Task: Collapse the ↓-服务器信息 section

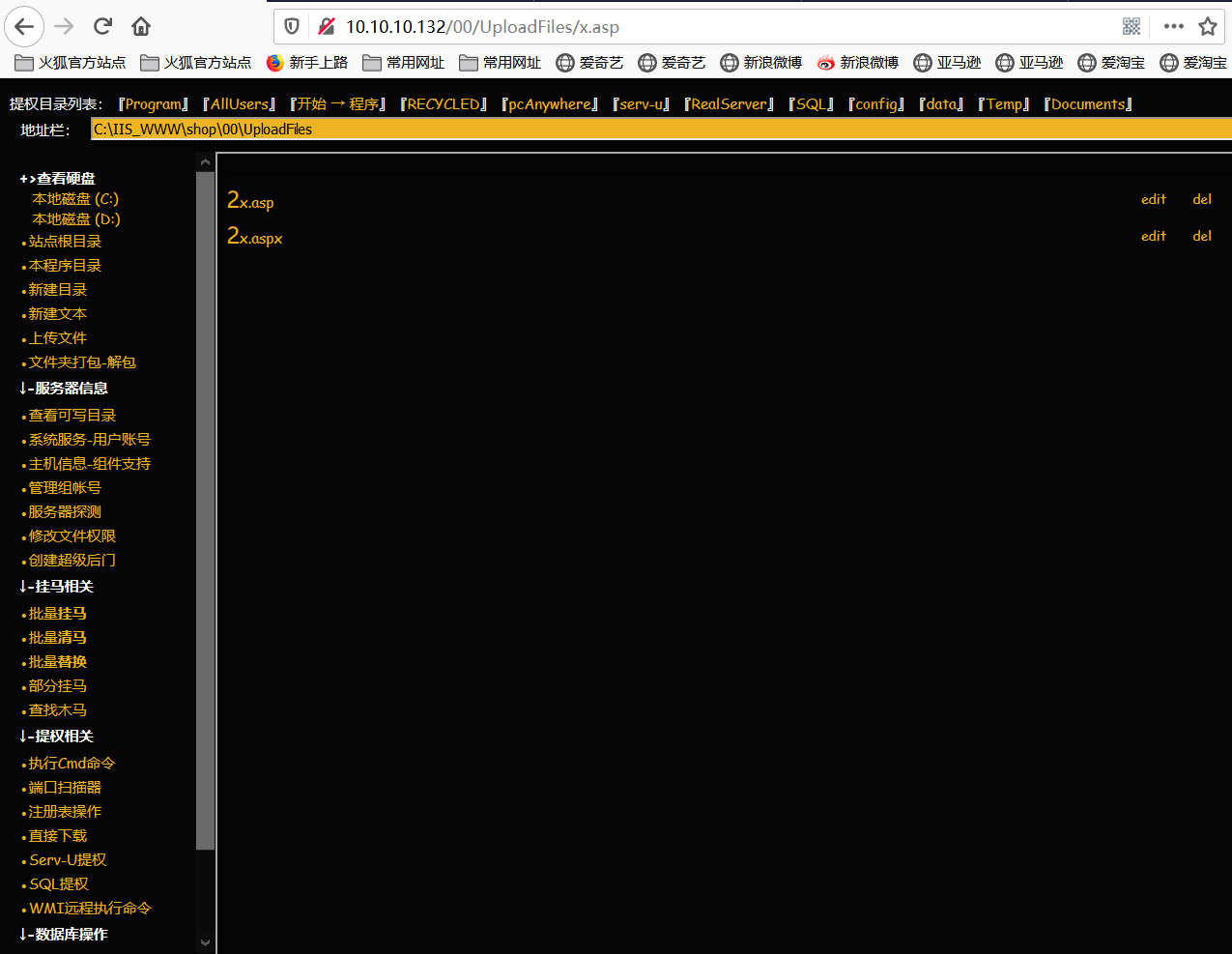Action: click(63, 389)
